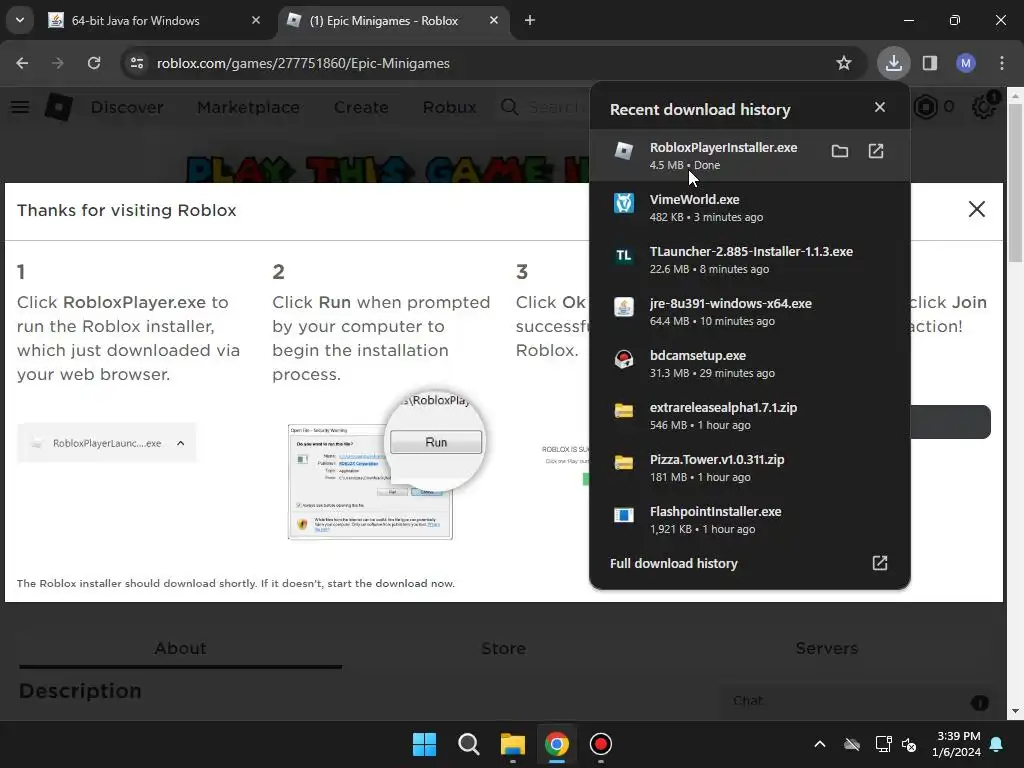Switch to the Servers tab
1024x768 pixels.
coord(826,648)
